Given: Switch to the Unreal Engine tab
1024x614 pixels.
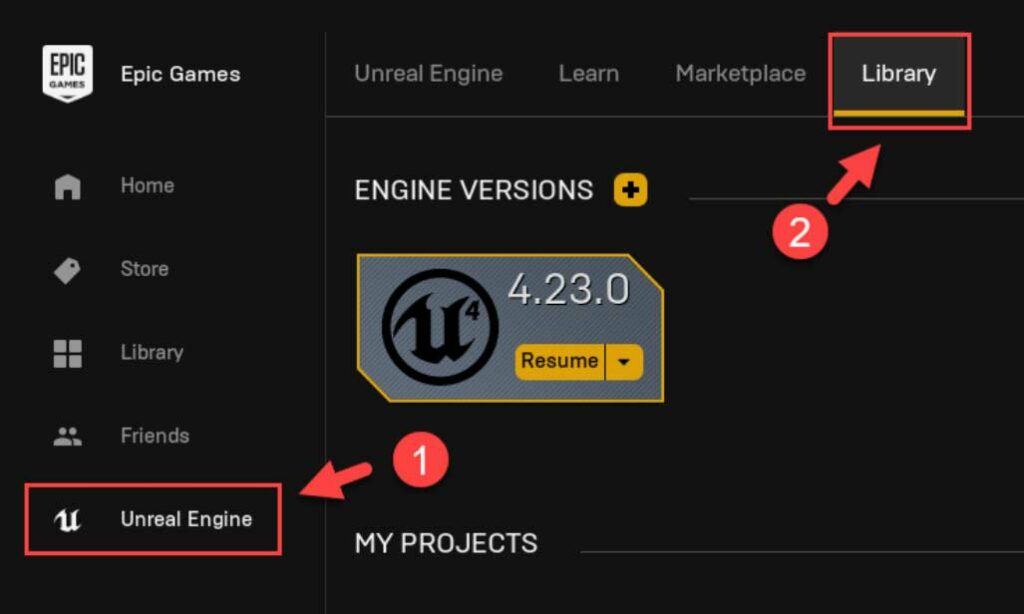Looking at the screenshot, I should coord(428,73).
